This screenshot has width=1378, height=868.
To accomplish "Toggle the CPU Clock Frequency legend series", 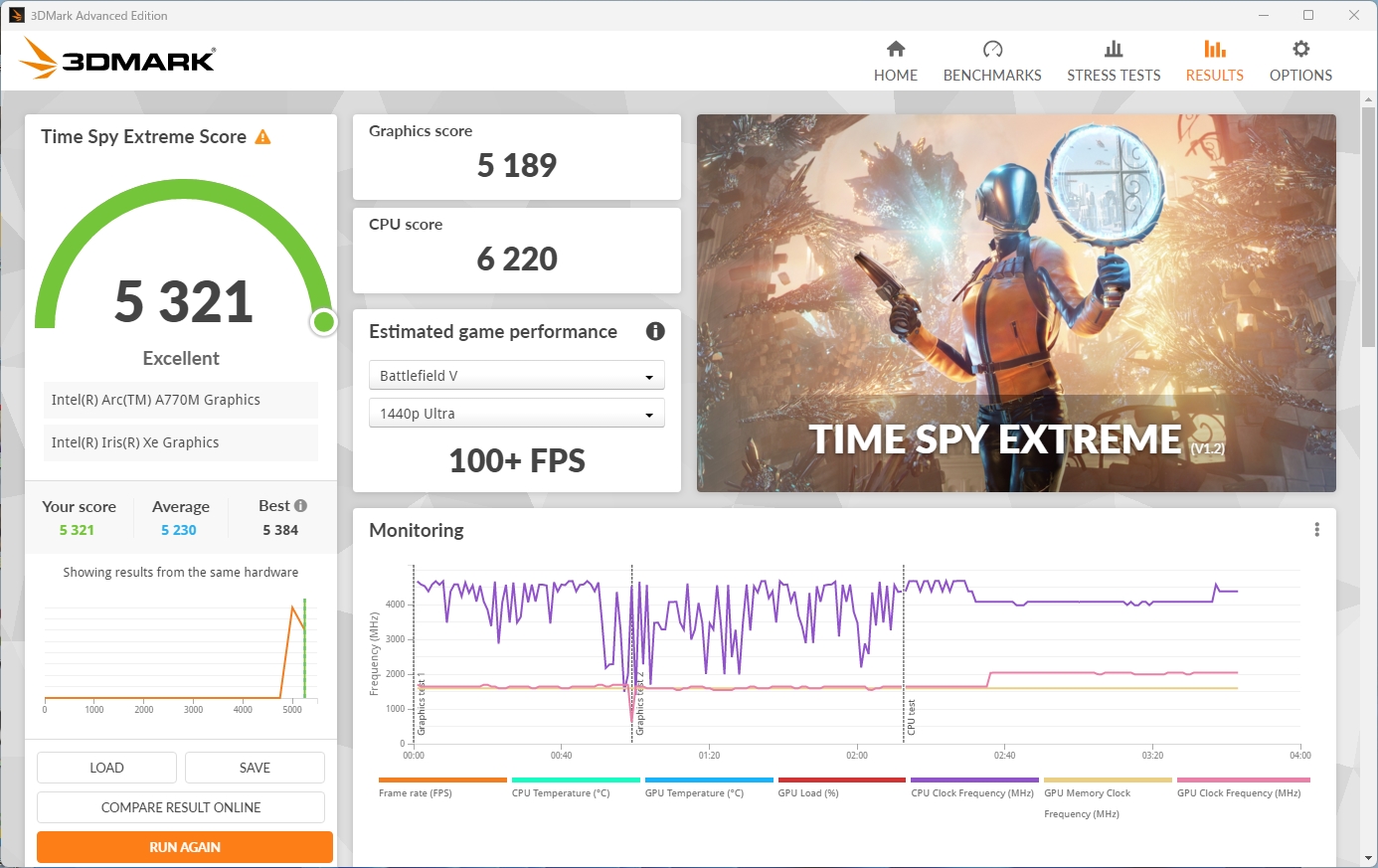I will pyautogui.click(x=974, y=787).
